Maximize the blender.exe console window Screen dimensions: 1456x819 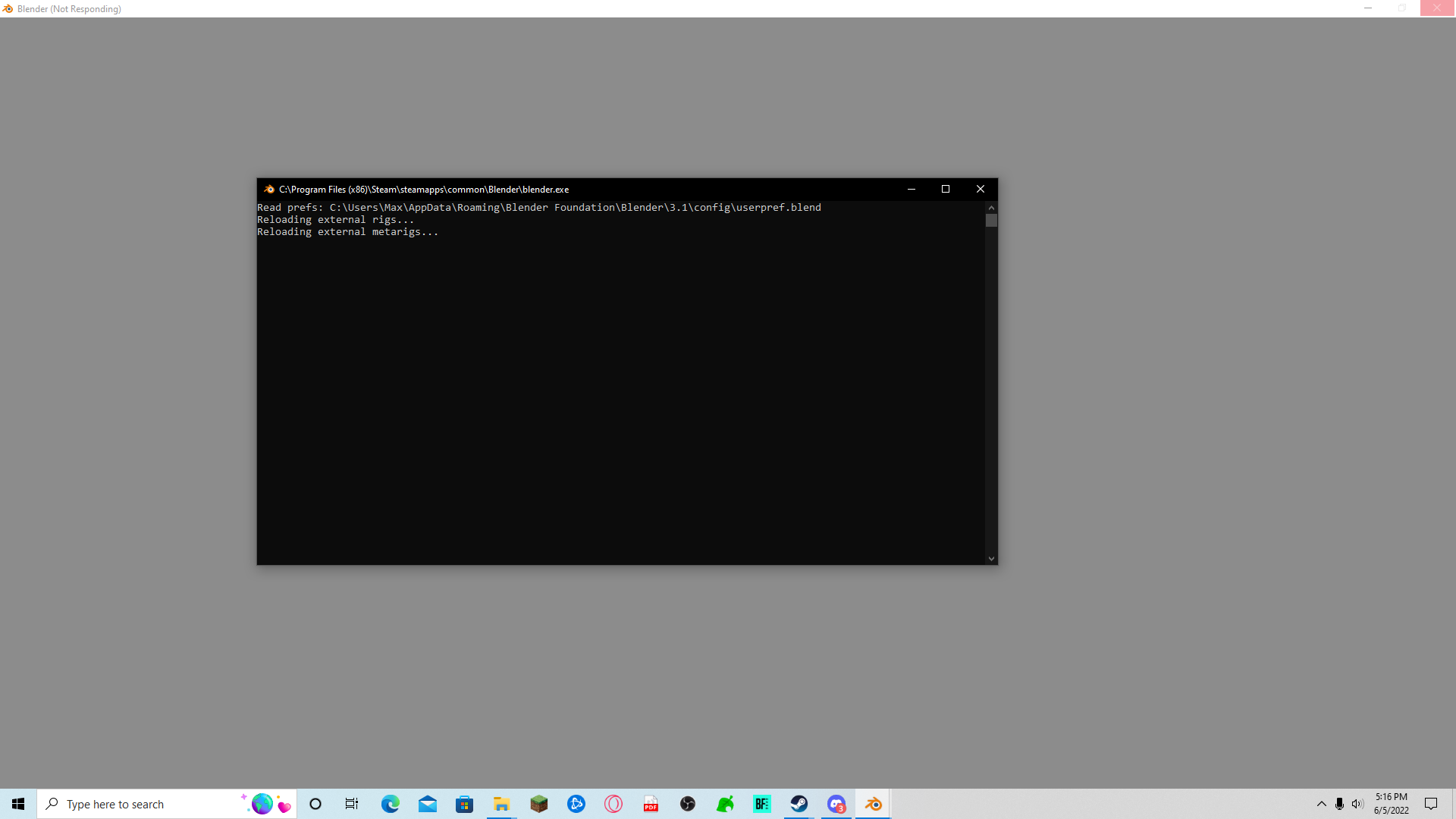(x=946, y=189)
